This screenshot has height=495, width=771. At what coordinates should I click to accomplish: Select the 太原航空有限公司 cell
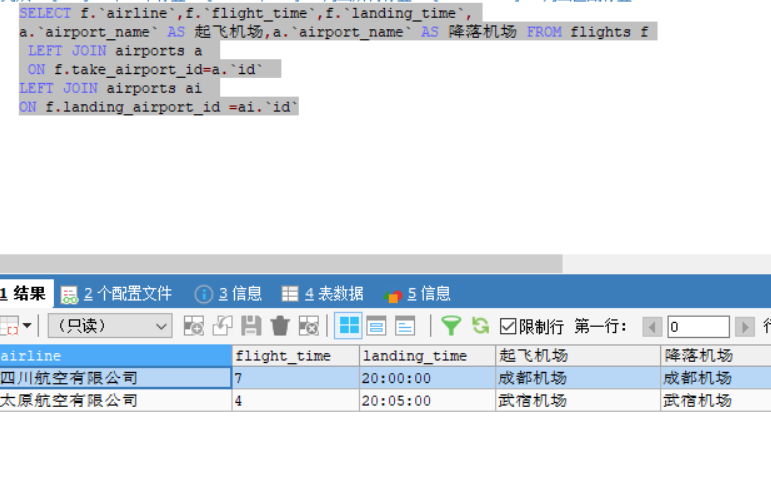[116, 401]
